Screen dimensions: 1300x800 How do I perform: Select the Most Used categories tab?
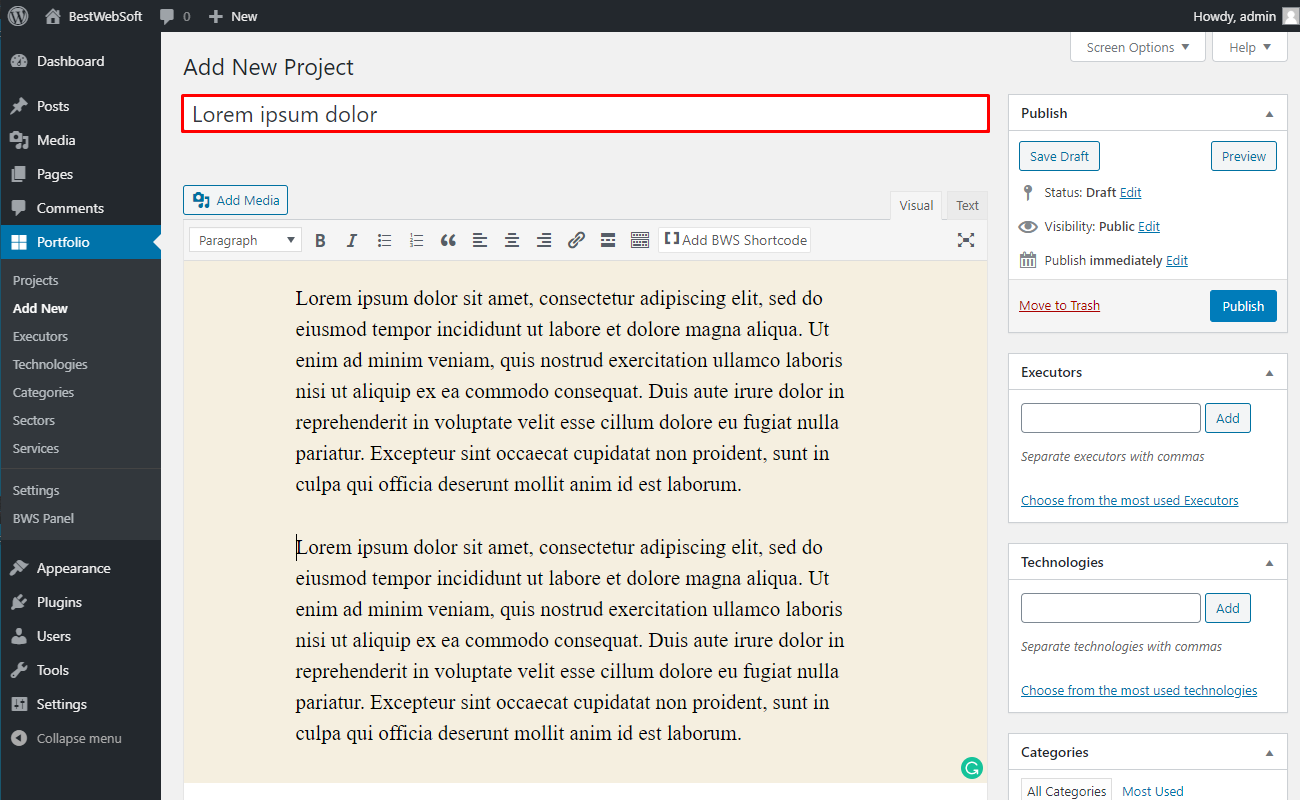click(1152, 790)
